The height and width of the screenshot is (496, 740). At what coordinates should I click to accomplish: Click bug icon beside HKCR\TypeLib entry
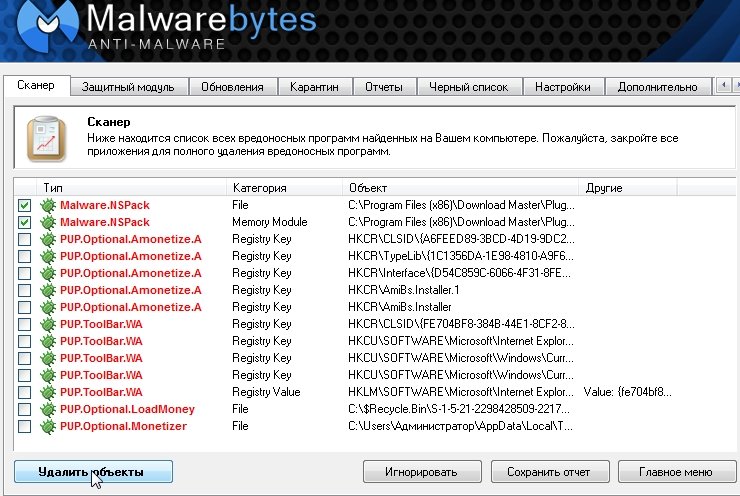[x=48, y=256]
